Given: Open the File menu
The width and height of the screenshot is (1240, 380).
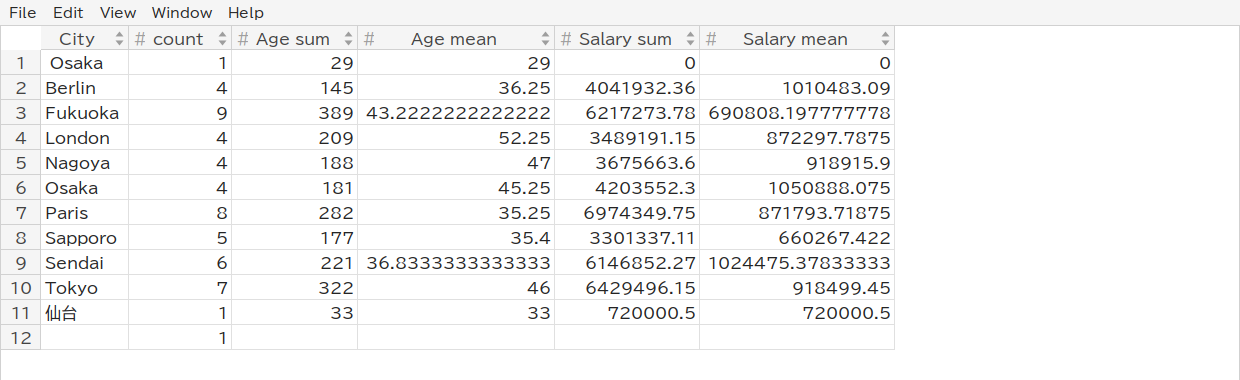Looking at the screenshot, I should coord(22,13).
